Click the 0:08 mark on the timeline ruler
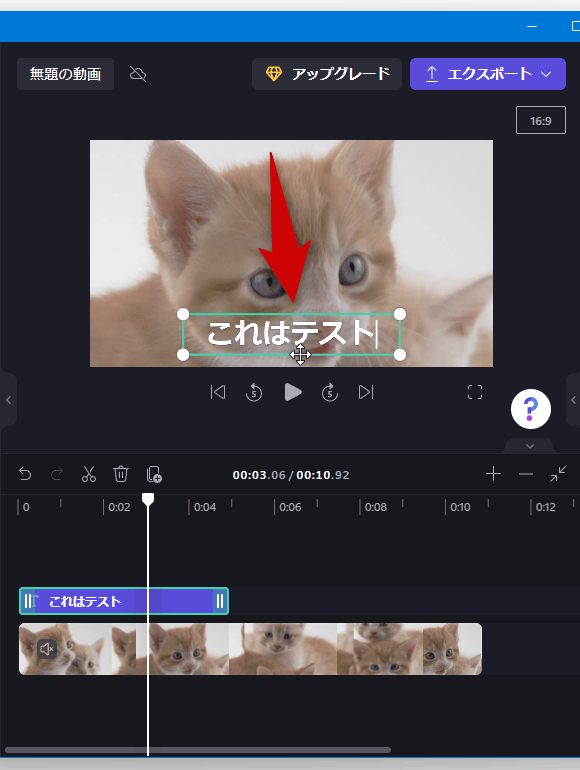This screenshot has width=580, height=770. [x=376, y=507]
